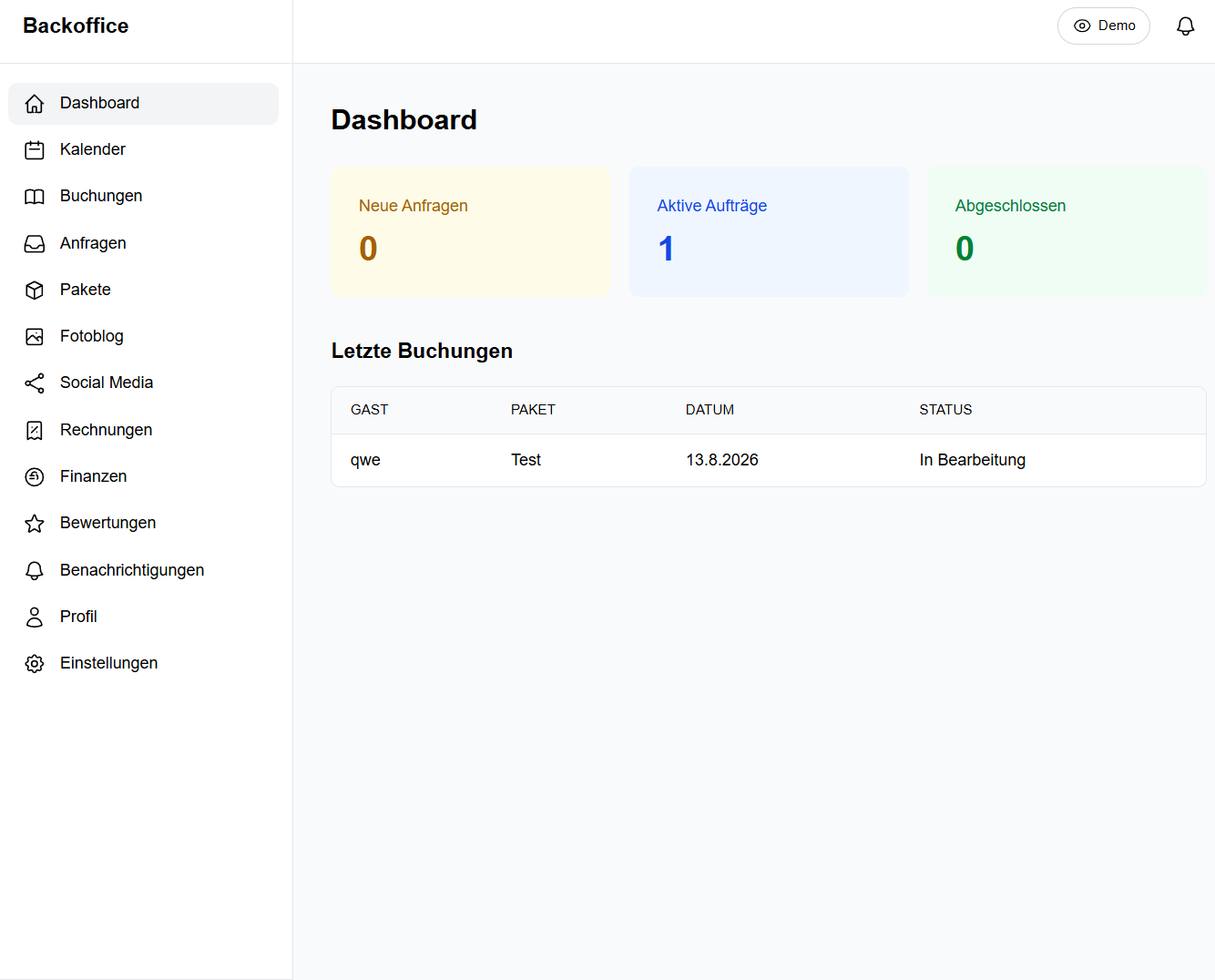Viewport: 1215px width, 980px height.
Task: Click the date 13.8.2026
Action: [722, 461]
